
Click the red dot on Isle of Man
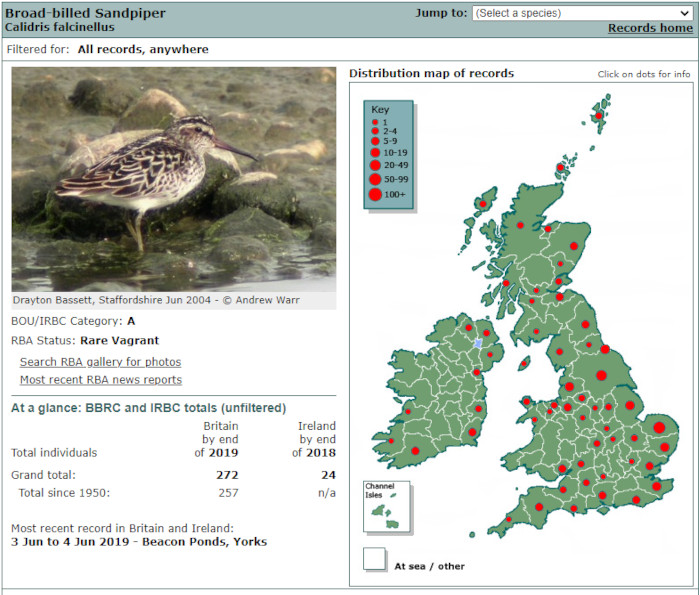[x=523, y=364]
